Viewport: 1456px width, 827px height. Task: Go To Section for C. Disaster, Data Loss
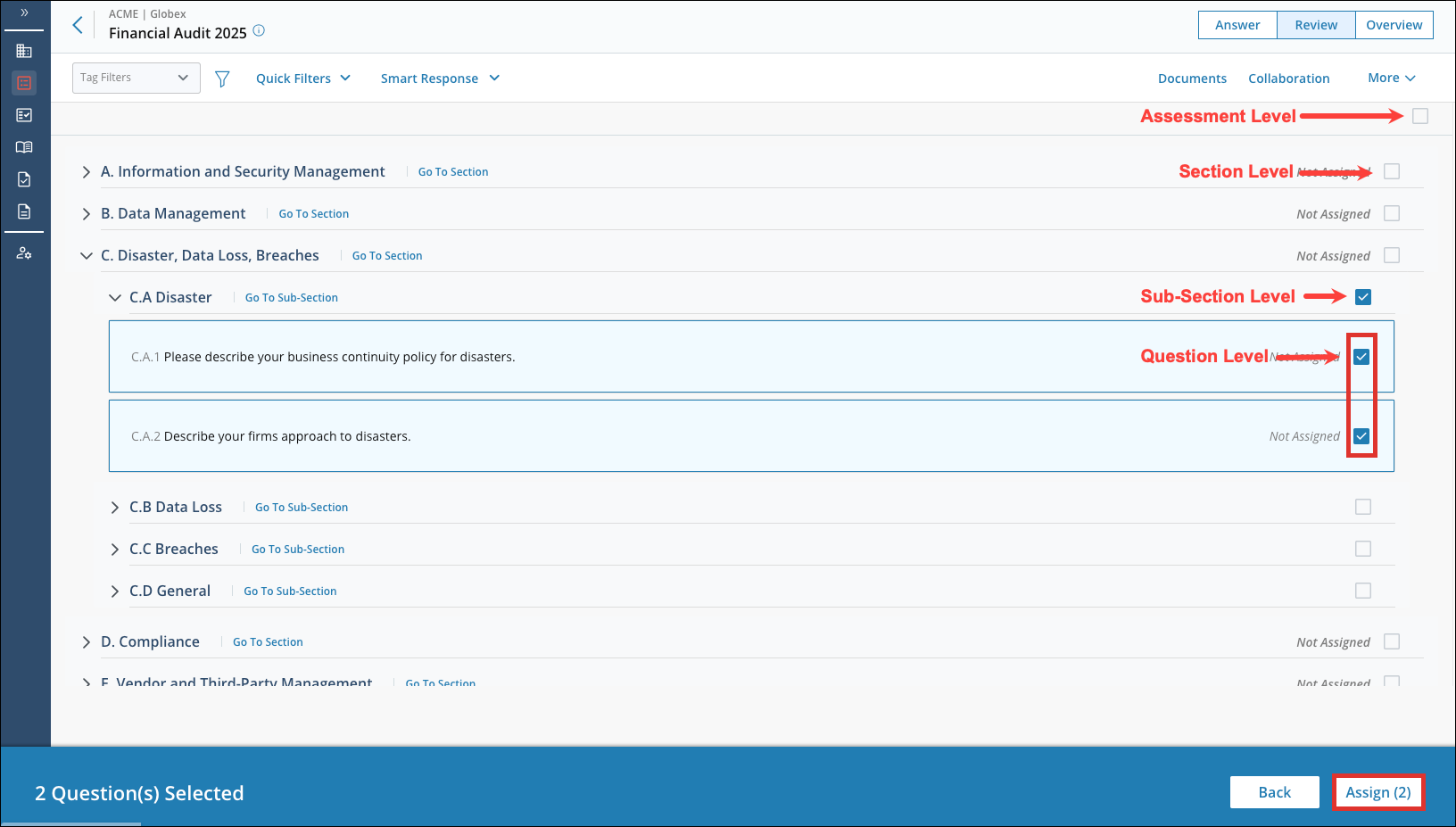tap(387, 256)
